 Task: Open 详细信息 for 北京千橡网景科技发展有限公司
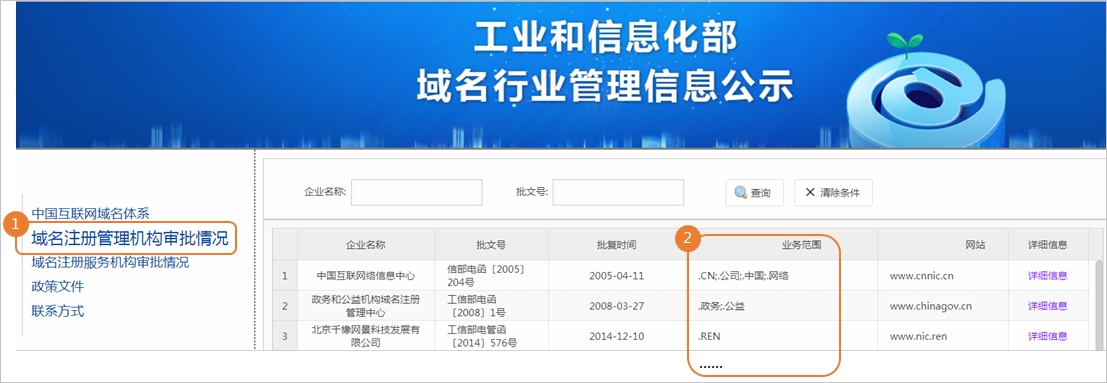tap(1048, 336)
